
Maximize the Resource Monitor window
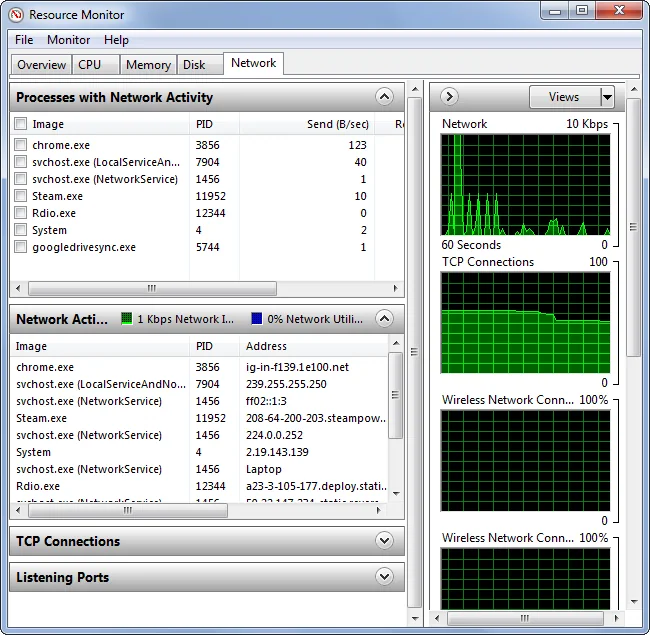[582, 11]
